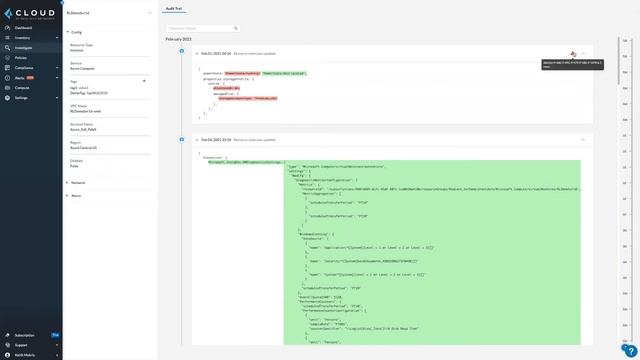Collapse the Feb 04 audit entry left arrow
The image size is (640, 360).
click(x=197, y=140)
